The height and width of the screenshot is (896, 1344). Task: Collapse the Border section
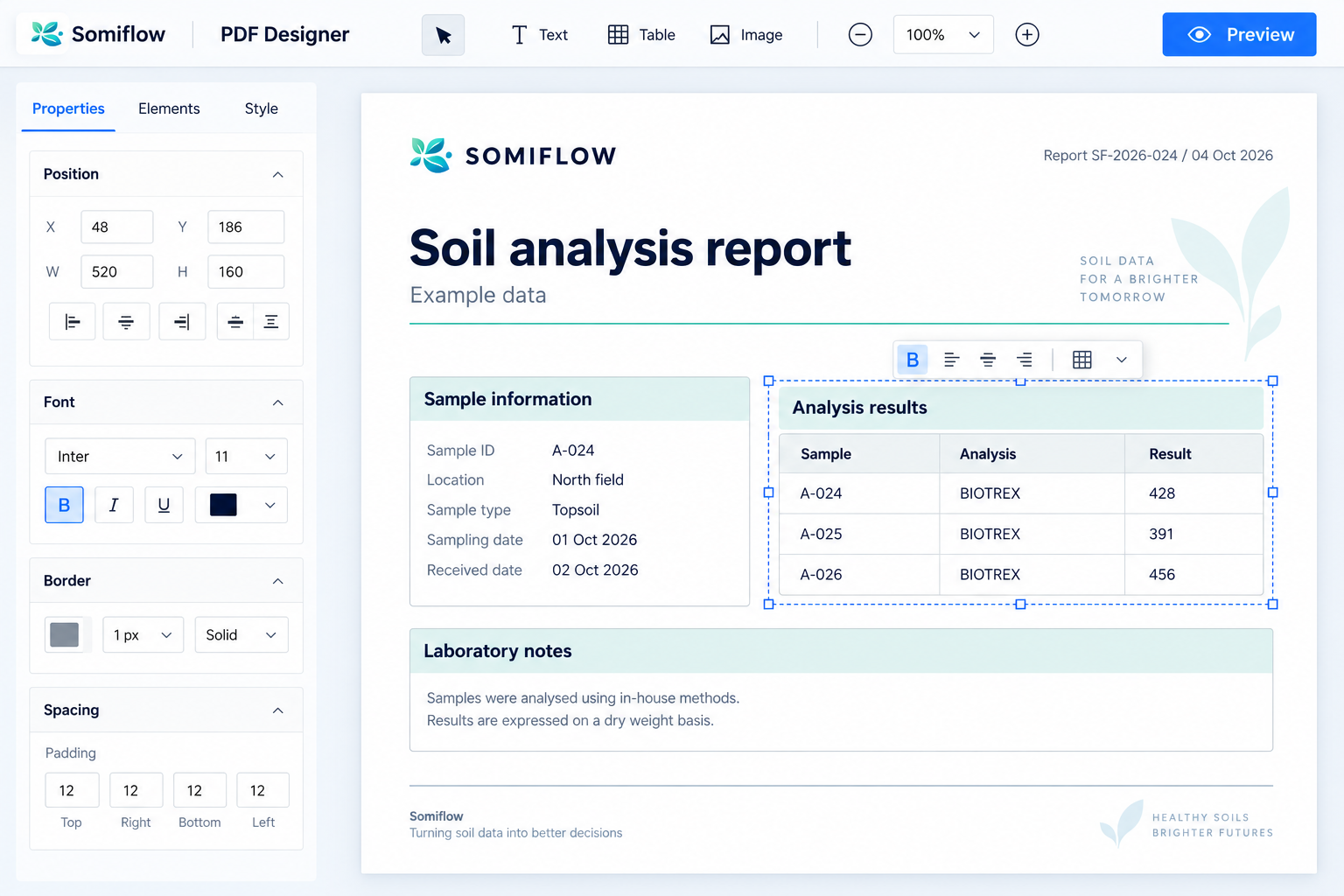pyautogui.click(x=277, y=581)
